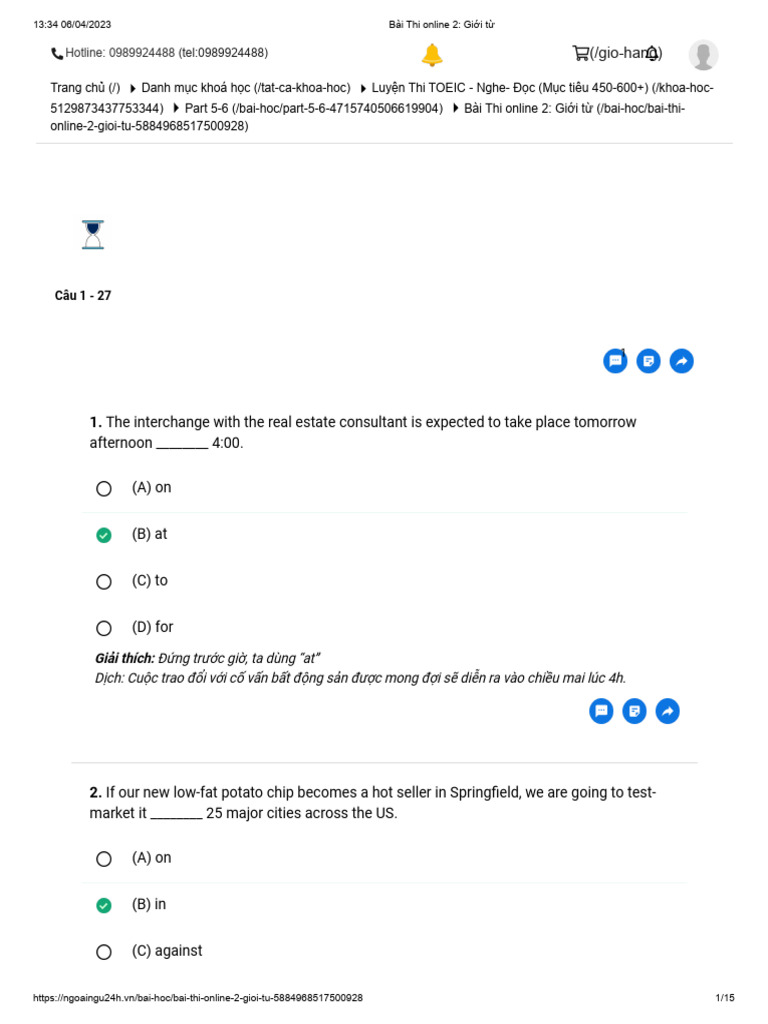Click the yellow notification bell icon

tap(432, 55)
